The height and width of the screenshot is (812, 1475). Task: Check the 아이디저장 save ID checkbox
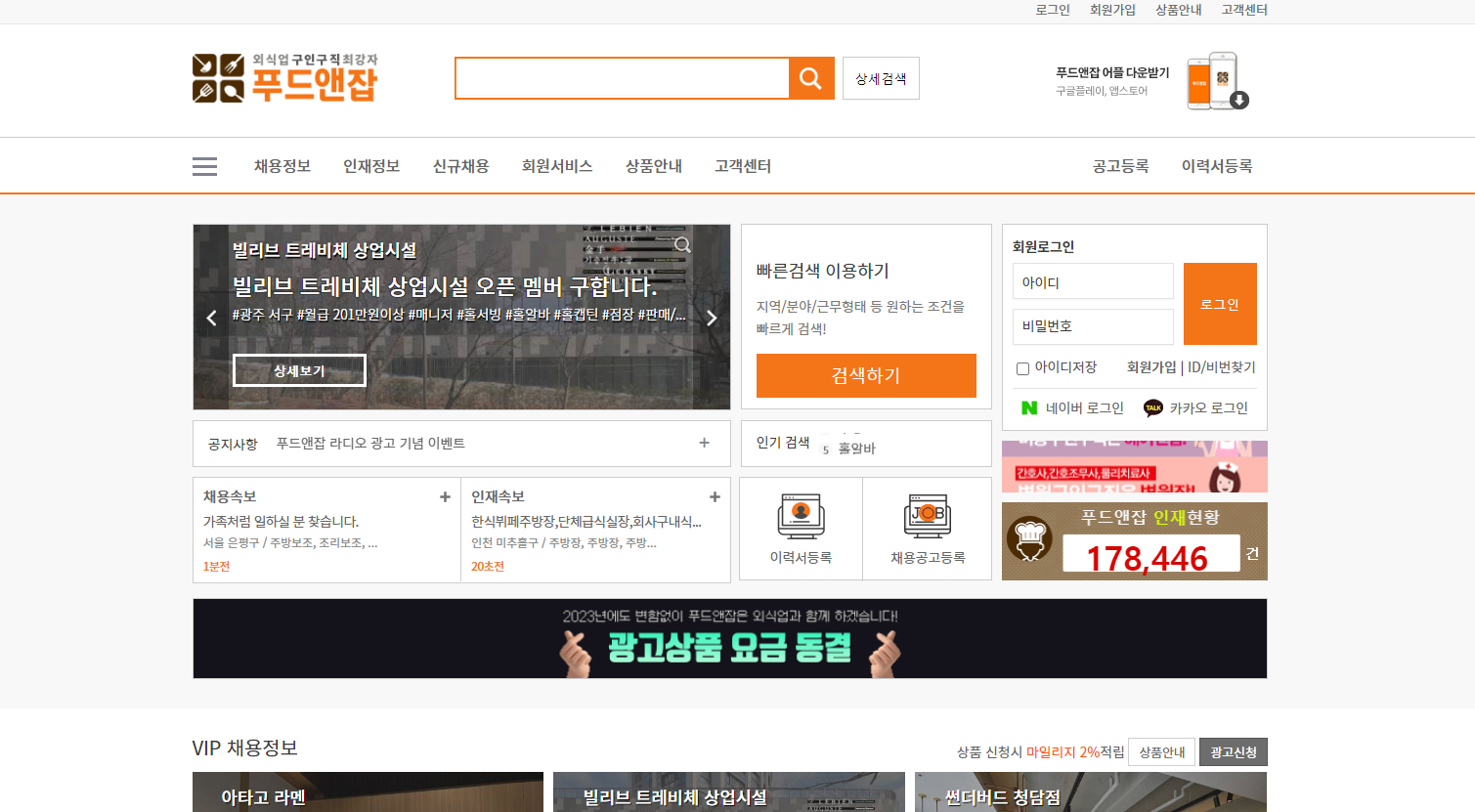pos(1022,368)
